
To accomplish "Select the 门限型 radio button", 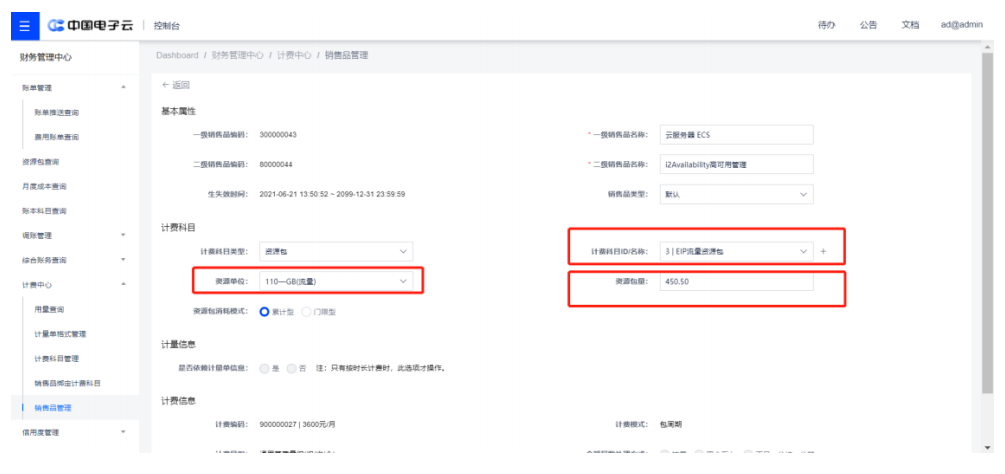I will click(x=306, y=312).
